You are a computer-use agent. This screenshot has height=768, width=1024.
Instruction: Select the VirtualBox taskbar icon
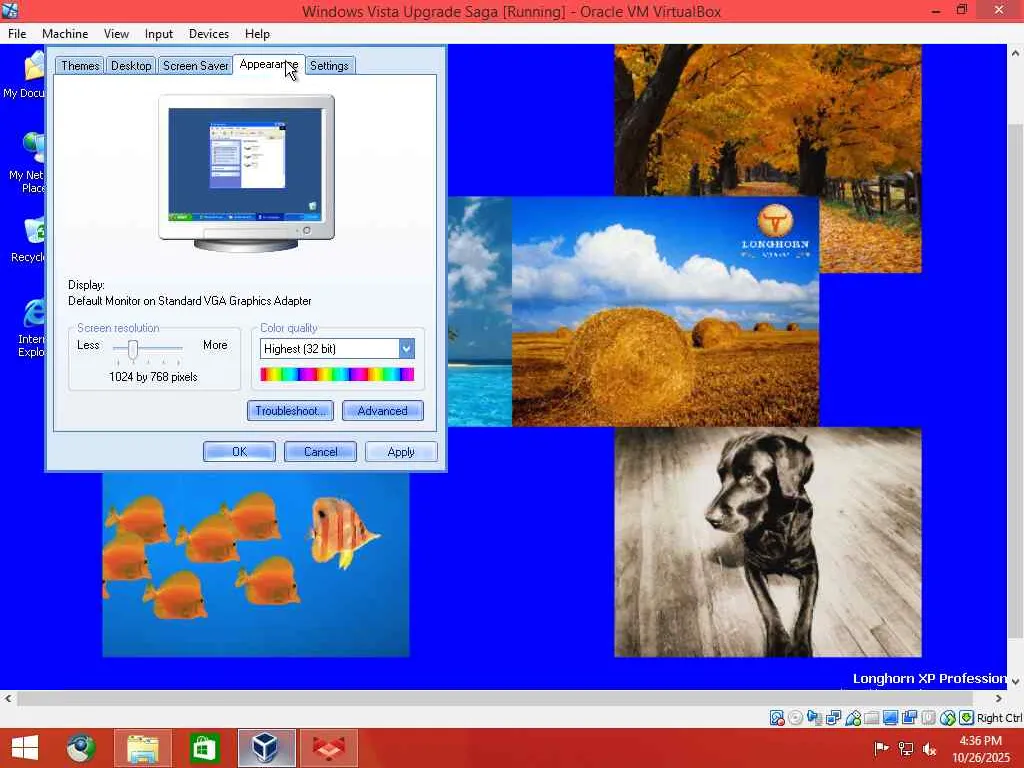pos(266,748)
